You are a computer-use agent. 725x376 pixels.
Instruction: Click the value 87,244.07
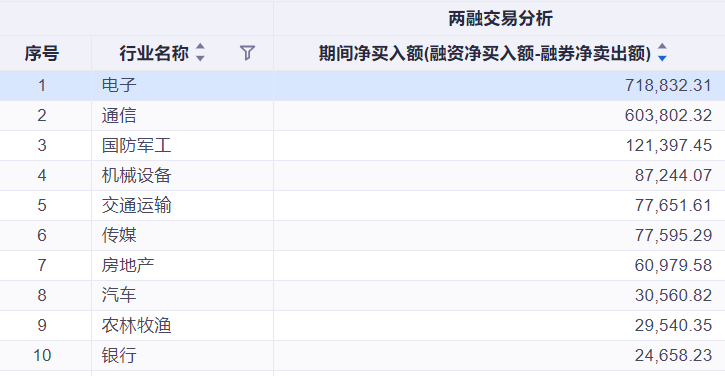[x=673, y=175]
